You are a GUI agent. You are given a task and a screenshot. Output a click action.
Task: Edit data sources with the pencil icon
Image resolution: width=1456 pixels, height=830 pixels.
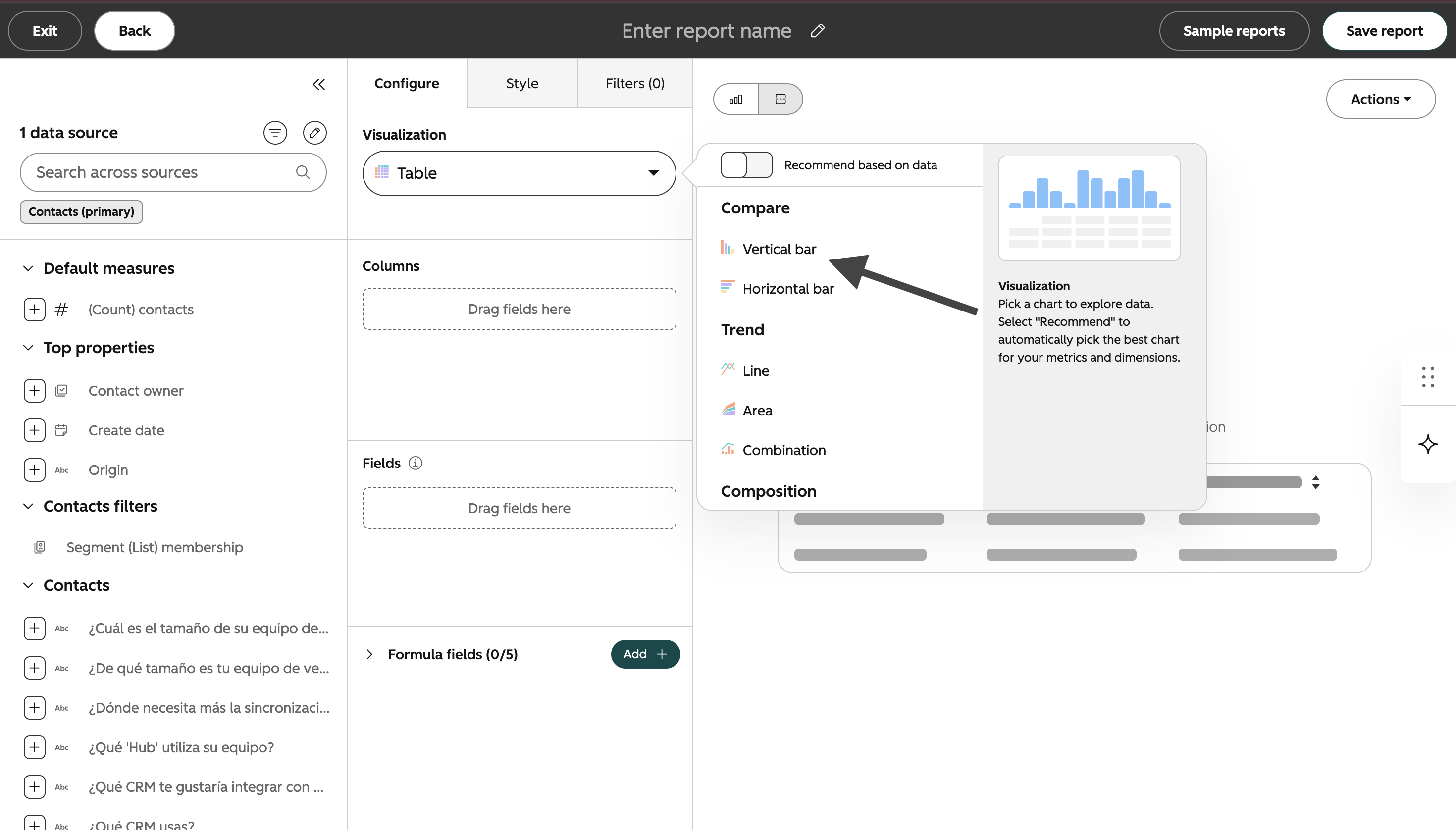314,133
